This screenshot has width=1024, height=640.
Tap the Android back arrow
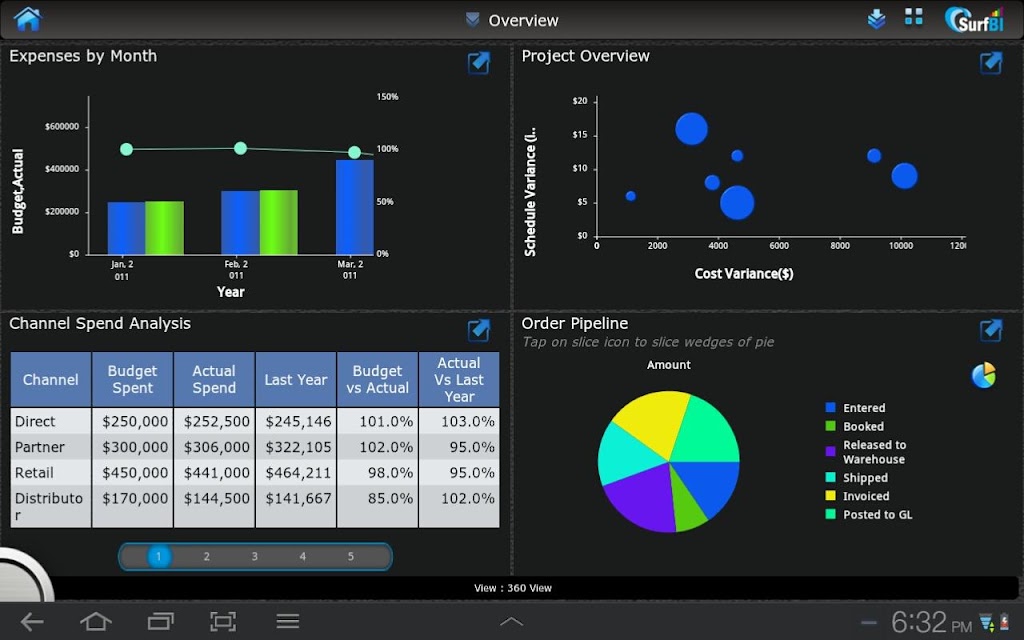coord(32,622)
